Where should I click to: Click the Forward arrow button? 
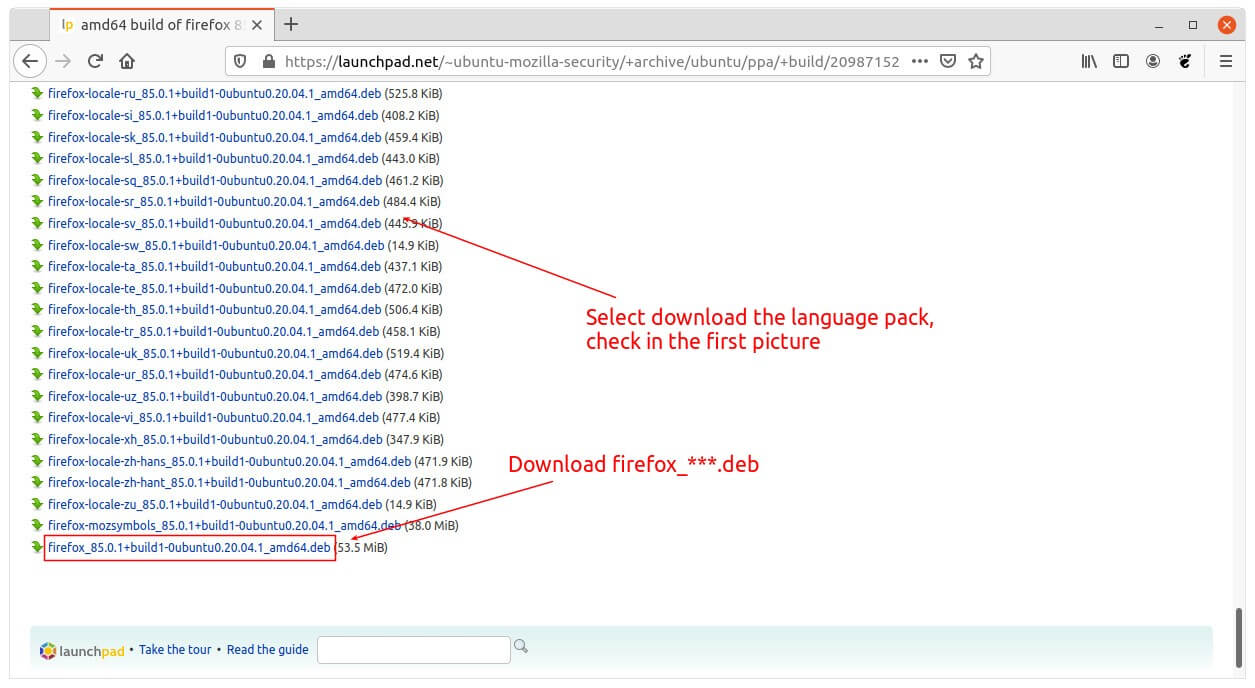click(x=63, y=61)
